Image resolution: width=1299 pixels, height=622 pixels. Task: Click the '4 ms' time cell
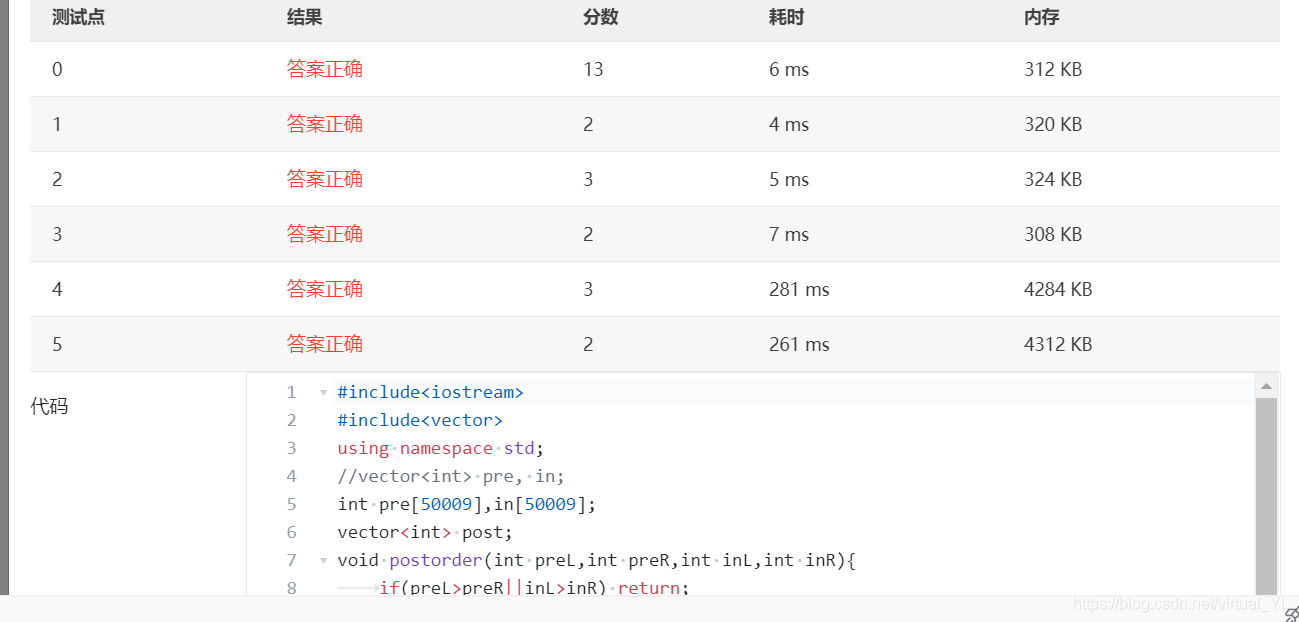[789, 124]
